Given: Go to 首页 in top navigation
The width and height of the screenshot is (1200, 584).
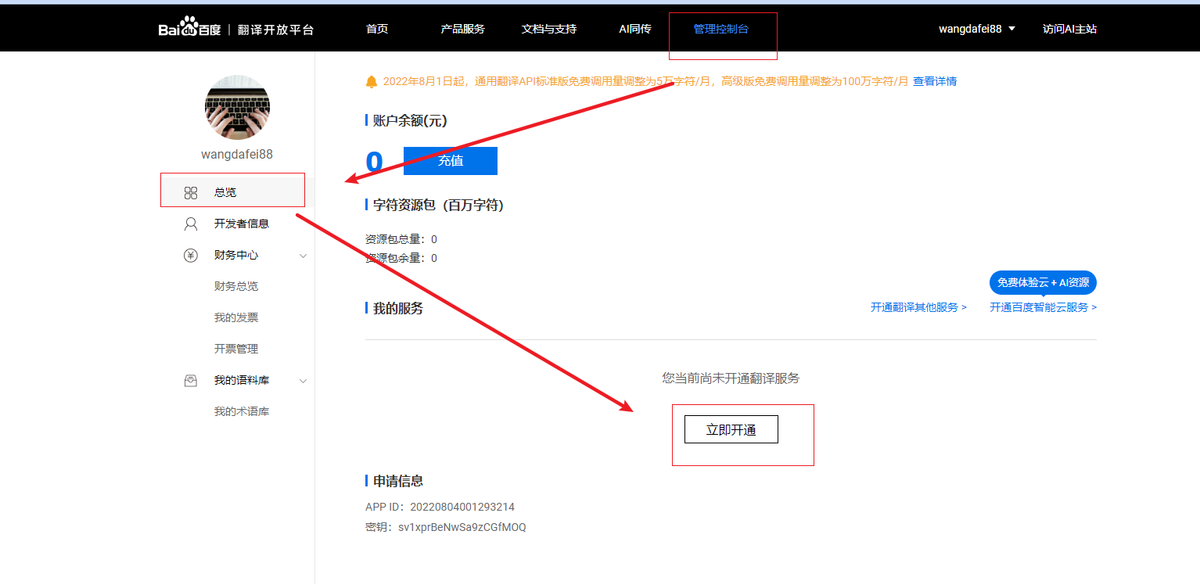Looking at the screenshot, I should pos(377,29).
